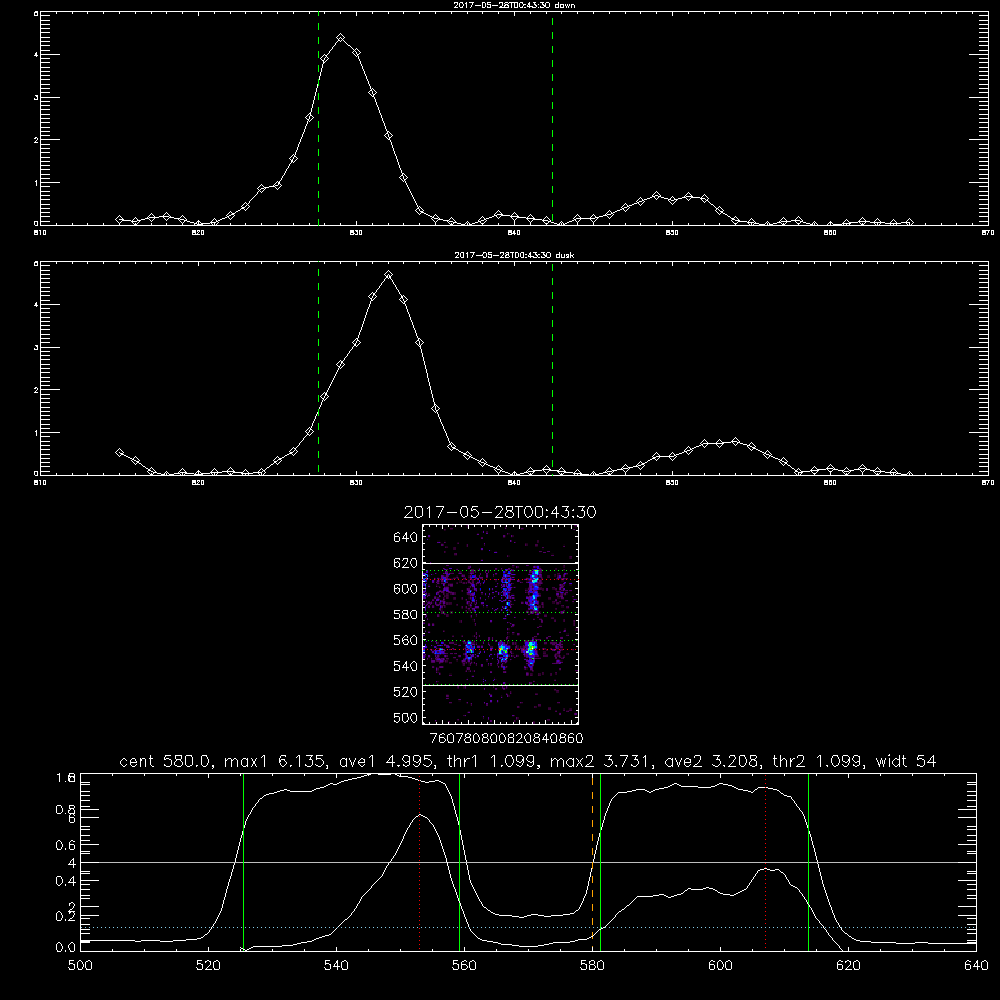Select 'ave2 3.208' in the statistics line

713,761
